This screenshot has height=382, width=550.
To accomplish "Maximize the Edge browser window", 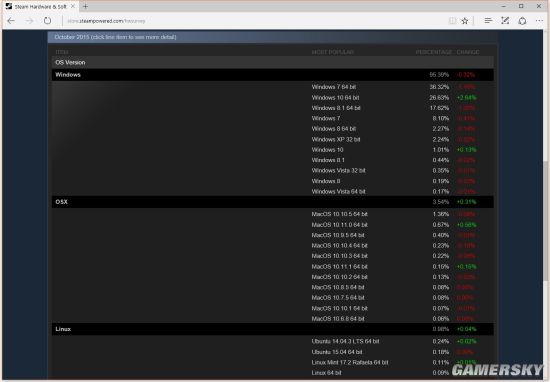I will [x=521, y=6].
